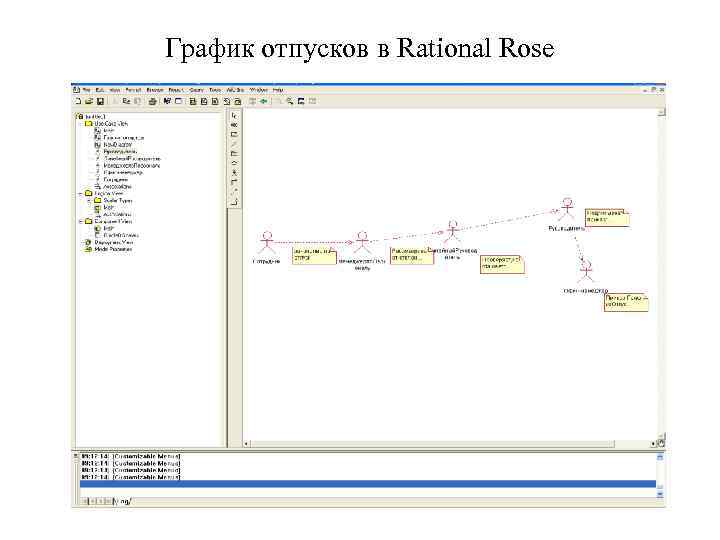Select the Anchor Note to Item tool
The width and height of the screenshot is (720, 540).
[234, 144]
